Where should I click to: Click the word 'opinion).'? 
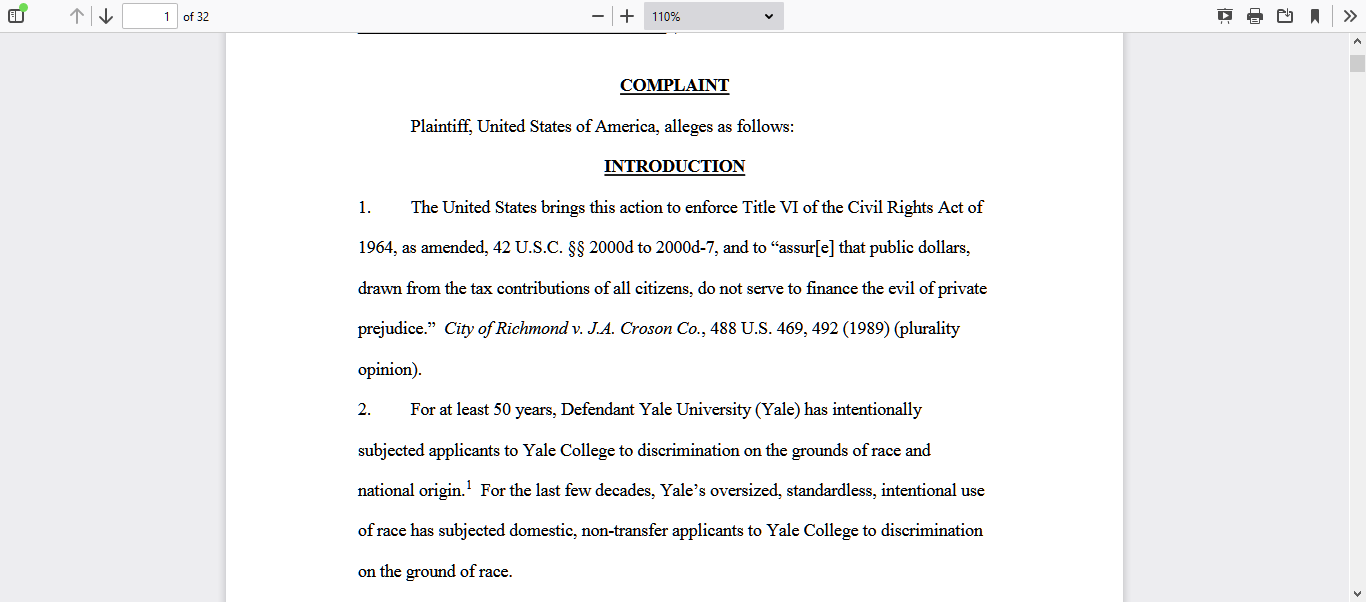click(x=390, y=370)
